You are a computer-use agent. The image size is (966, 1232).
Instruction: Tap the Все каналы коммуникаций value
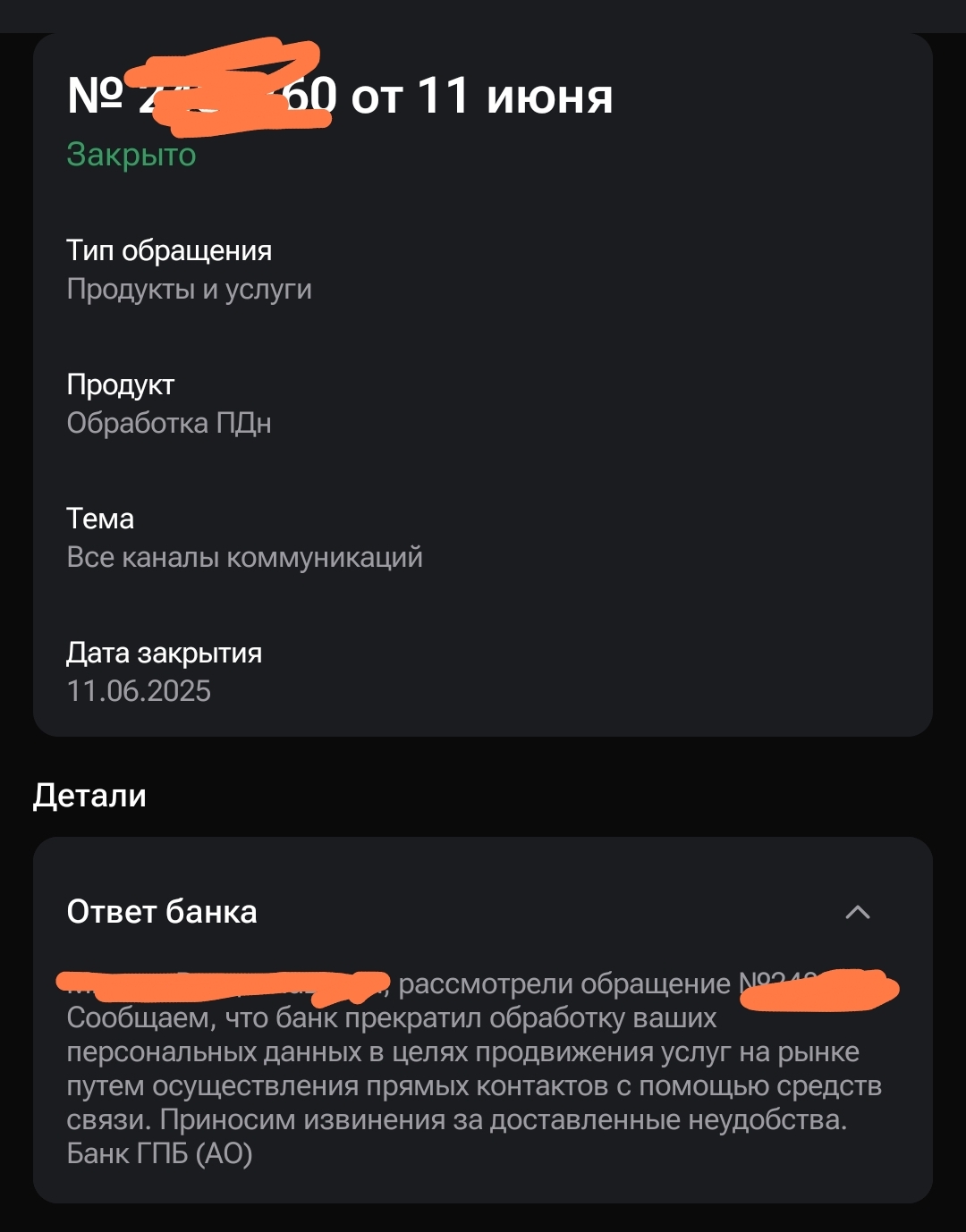pyautogui.click(x=244, y=557)
